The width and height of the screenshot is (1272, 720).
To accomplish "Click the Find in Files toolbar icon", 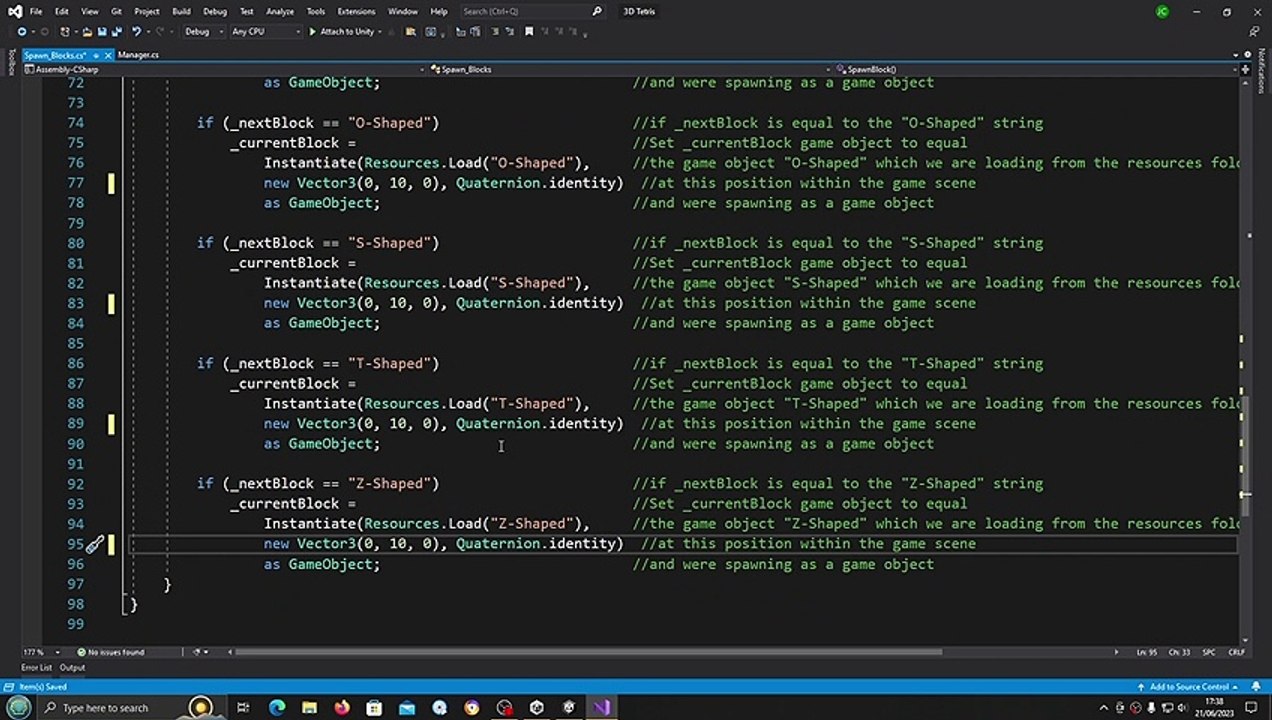I will point(409,32).
